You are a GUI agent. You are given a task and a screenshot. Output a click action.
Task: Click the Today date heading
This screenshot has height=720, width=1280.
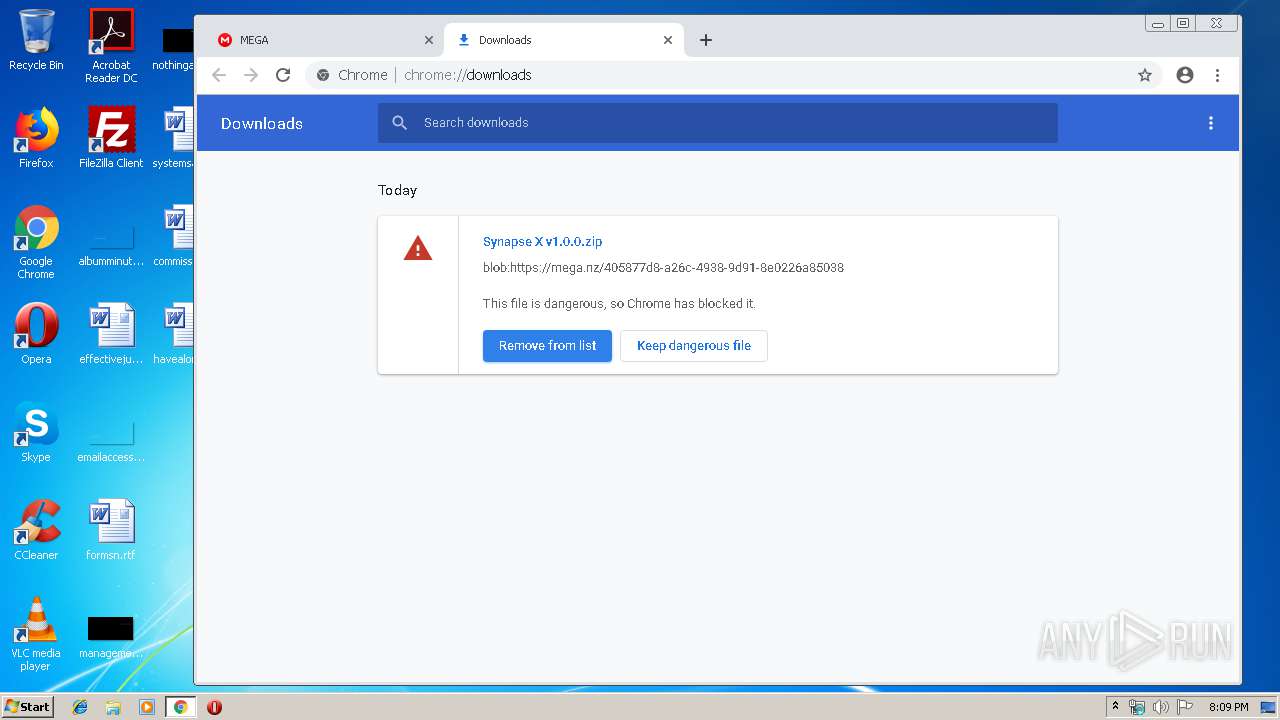(x=397, y=190)
